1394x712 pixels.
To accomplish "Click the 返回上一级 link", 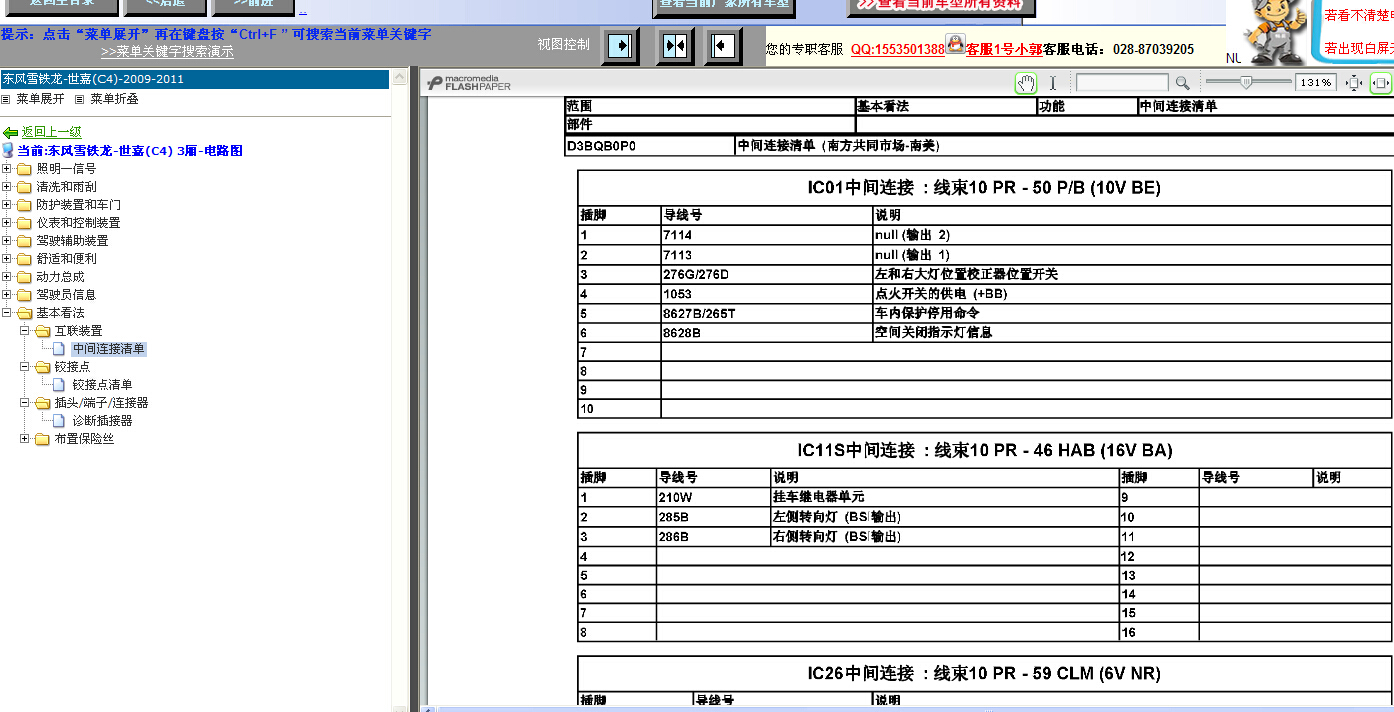I will coord(52,132).
